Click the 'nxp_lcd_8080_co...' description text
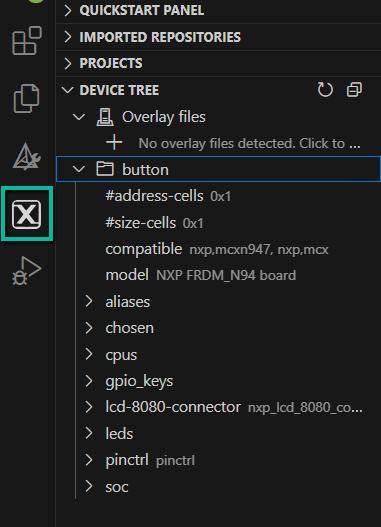Image resolution: width=381 pixels, height=527 pixels. (305, 408)
